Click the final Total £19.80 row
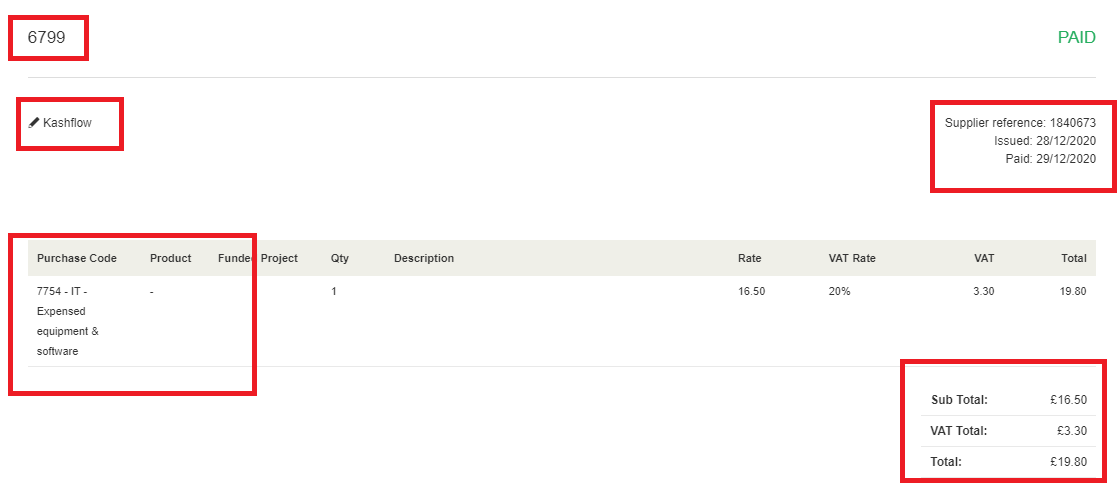The width and height of the screenshot is (1119, 491). [1009, 462]
